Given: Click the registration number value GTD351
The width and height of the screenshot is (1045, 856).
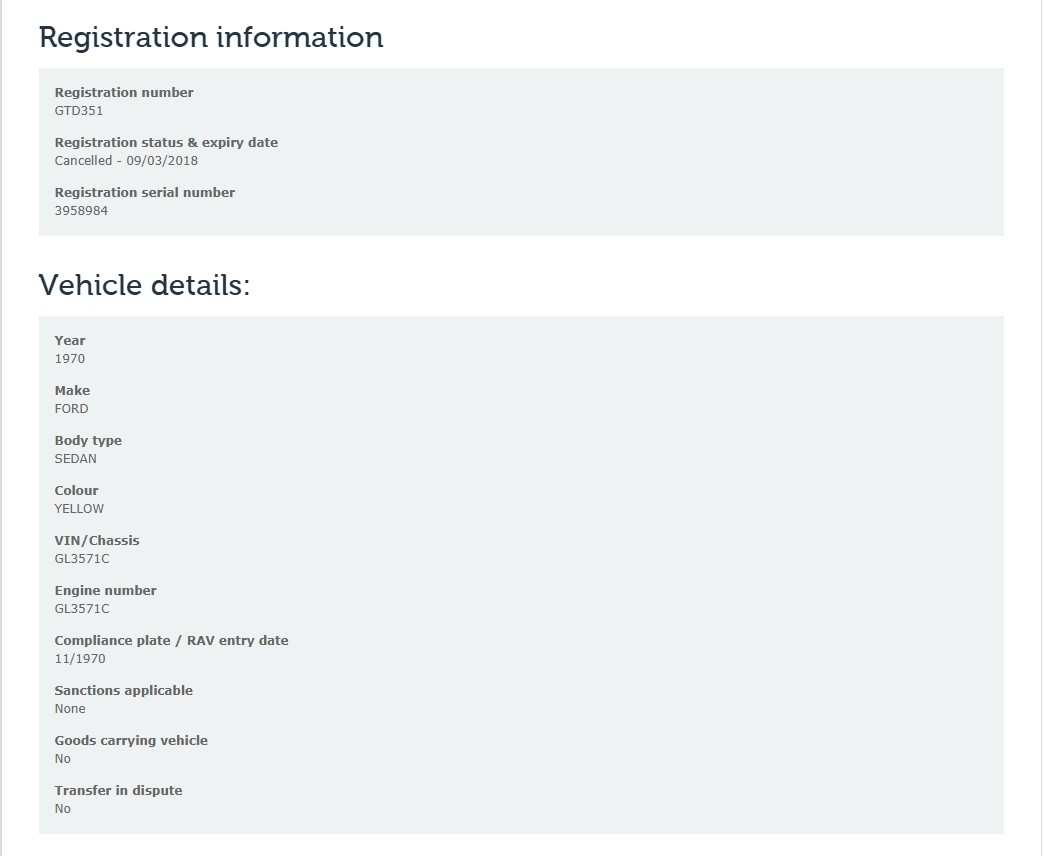Looking at the screenshot, I should [79, 111].
